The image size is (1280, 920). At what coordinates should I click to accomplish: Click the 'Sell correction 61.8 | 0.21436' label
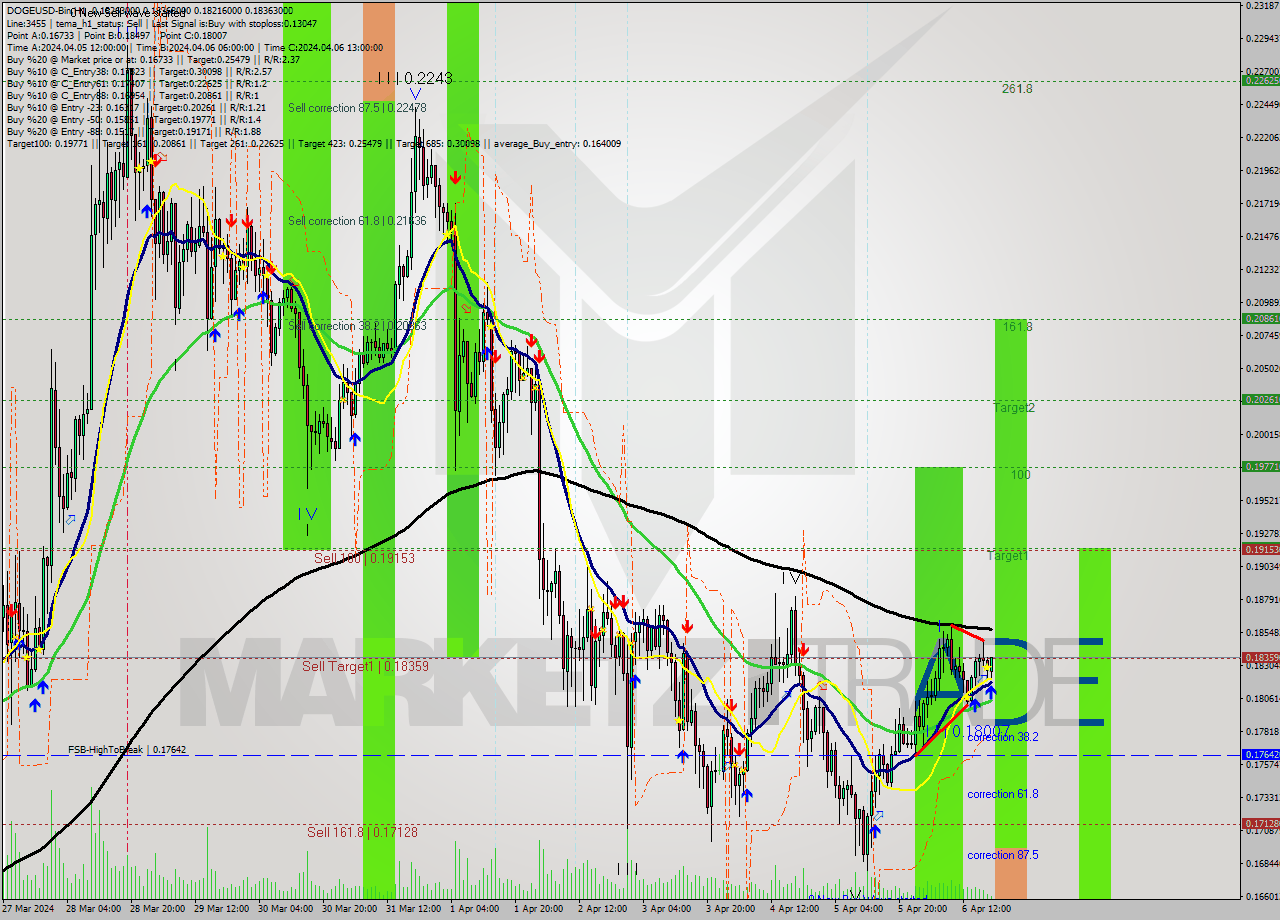[x=357, y=221]
